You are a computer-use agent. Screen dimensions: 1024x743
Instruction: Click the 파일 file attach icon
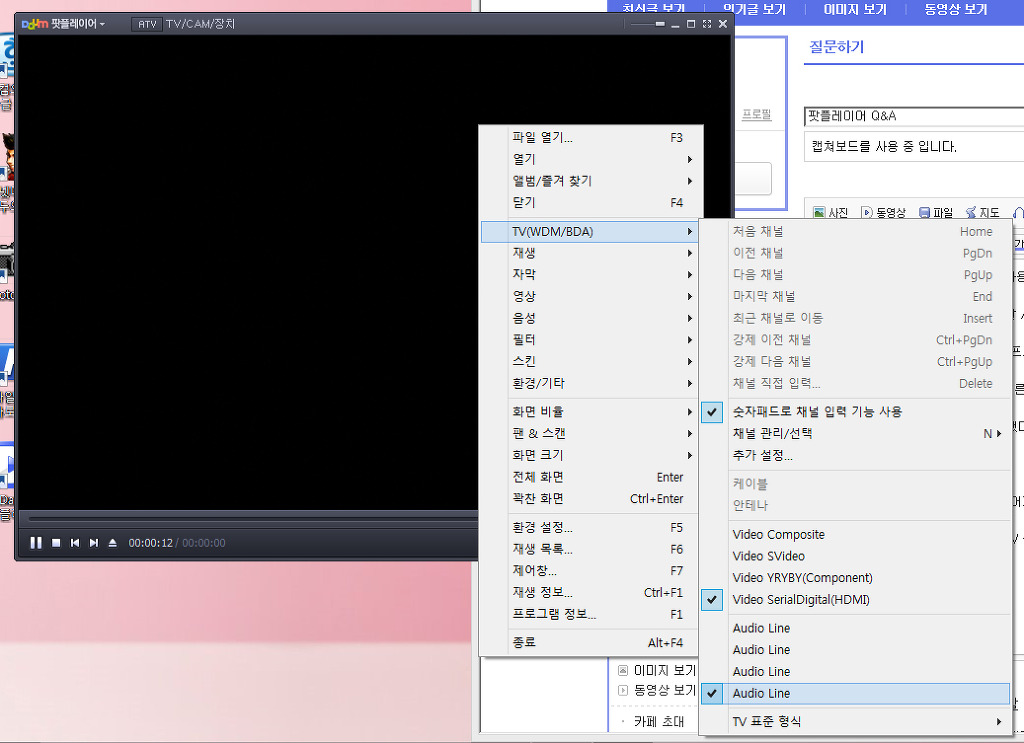(x=925, y=213)
